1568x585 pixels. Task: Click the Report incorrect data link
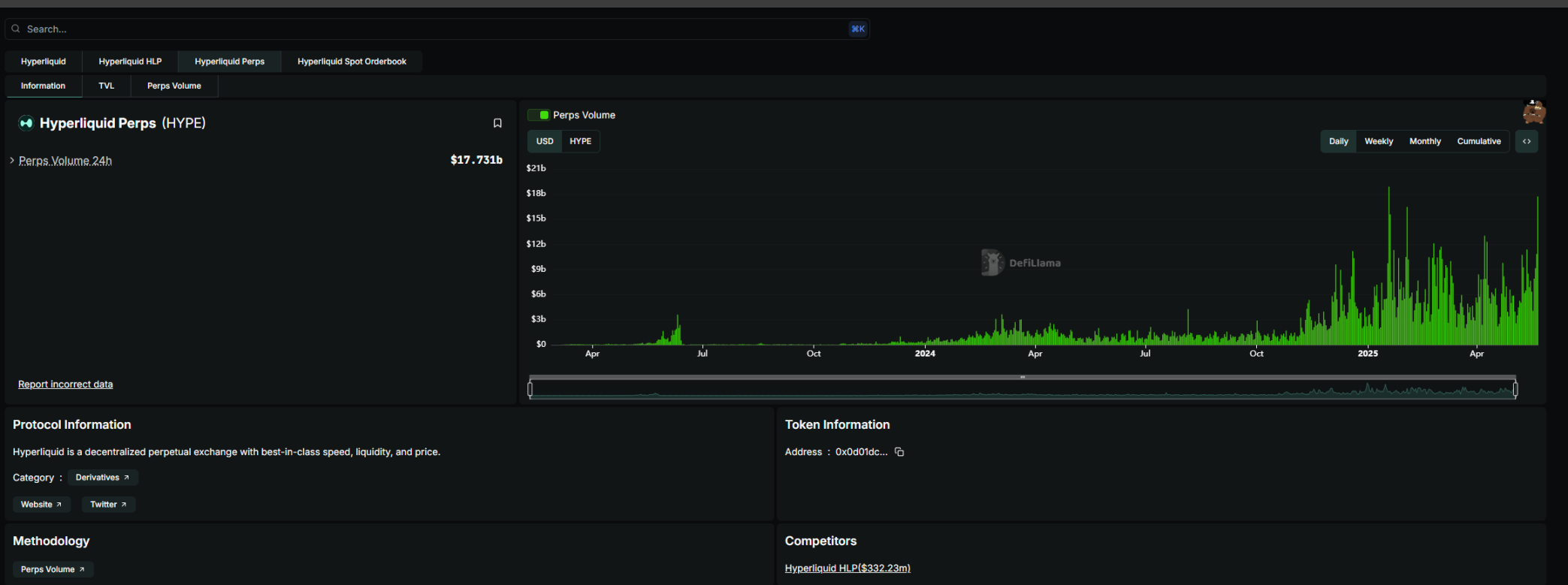(x=65, y=384)
